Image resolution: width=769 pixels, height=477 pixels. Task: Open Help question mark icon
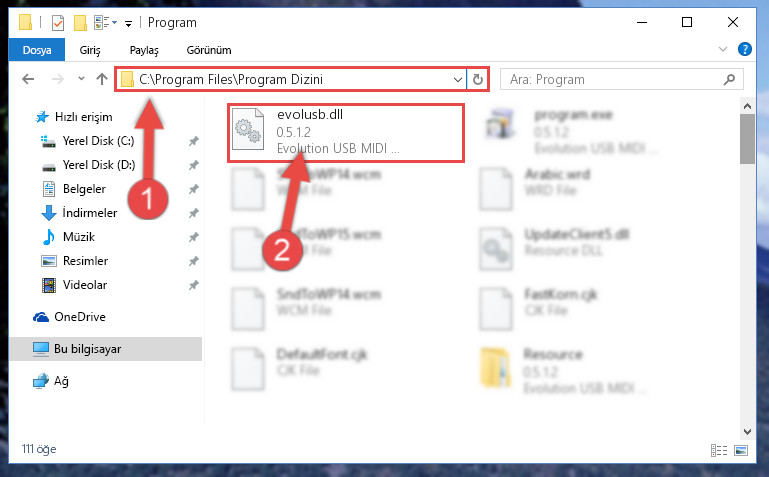744,49
